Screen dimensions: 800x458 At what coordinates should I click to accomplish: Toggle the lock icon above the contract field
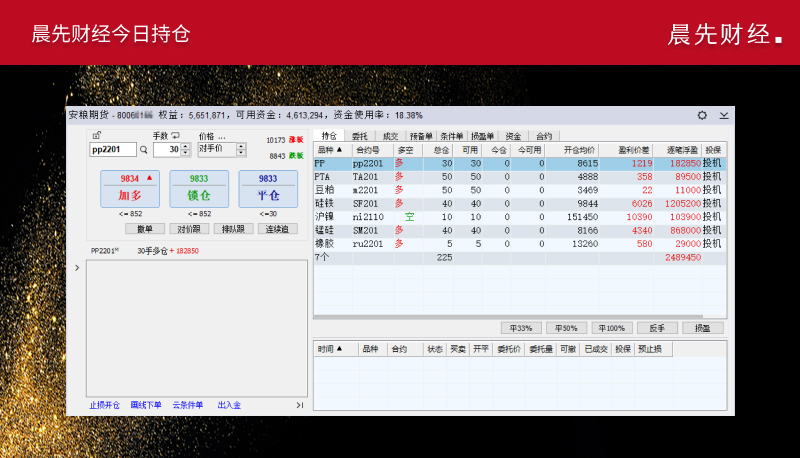[x=96, y=136]
